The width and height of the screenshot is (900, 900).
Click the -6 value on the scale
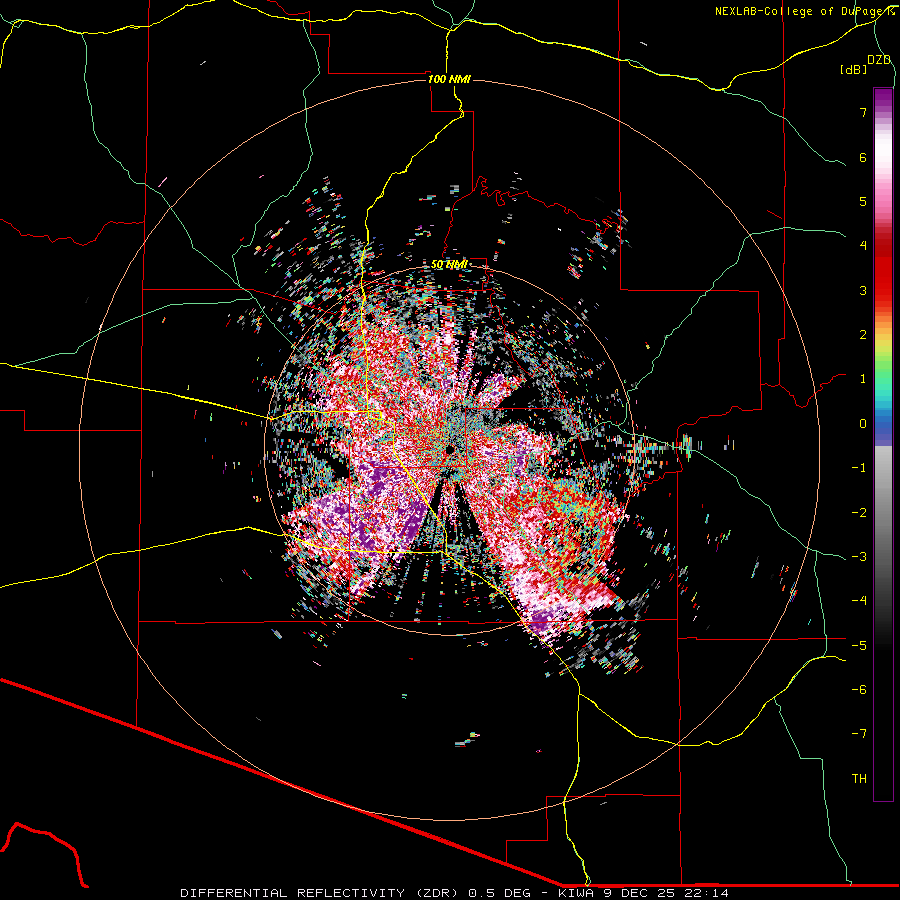click(859, 690)
